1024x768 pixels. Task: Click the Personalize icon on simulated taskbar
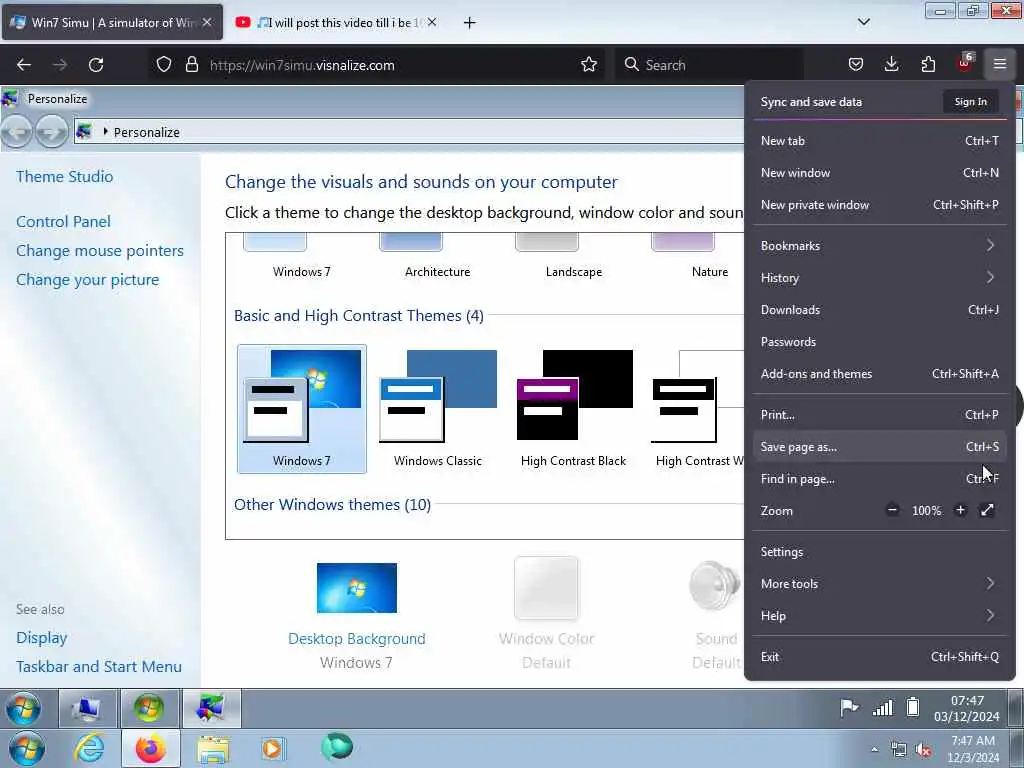(211, 708)
